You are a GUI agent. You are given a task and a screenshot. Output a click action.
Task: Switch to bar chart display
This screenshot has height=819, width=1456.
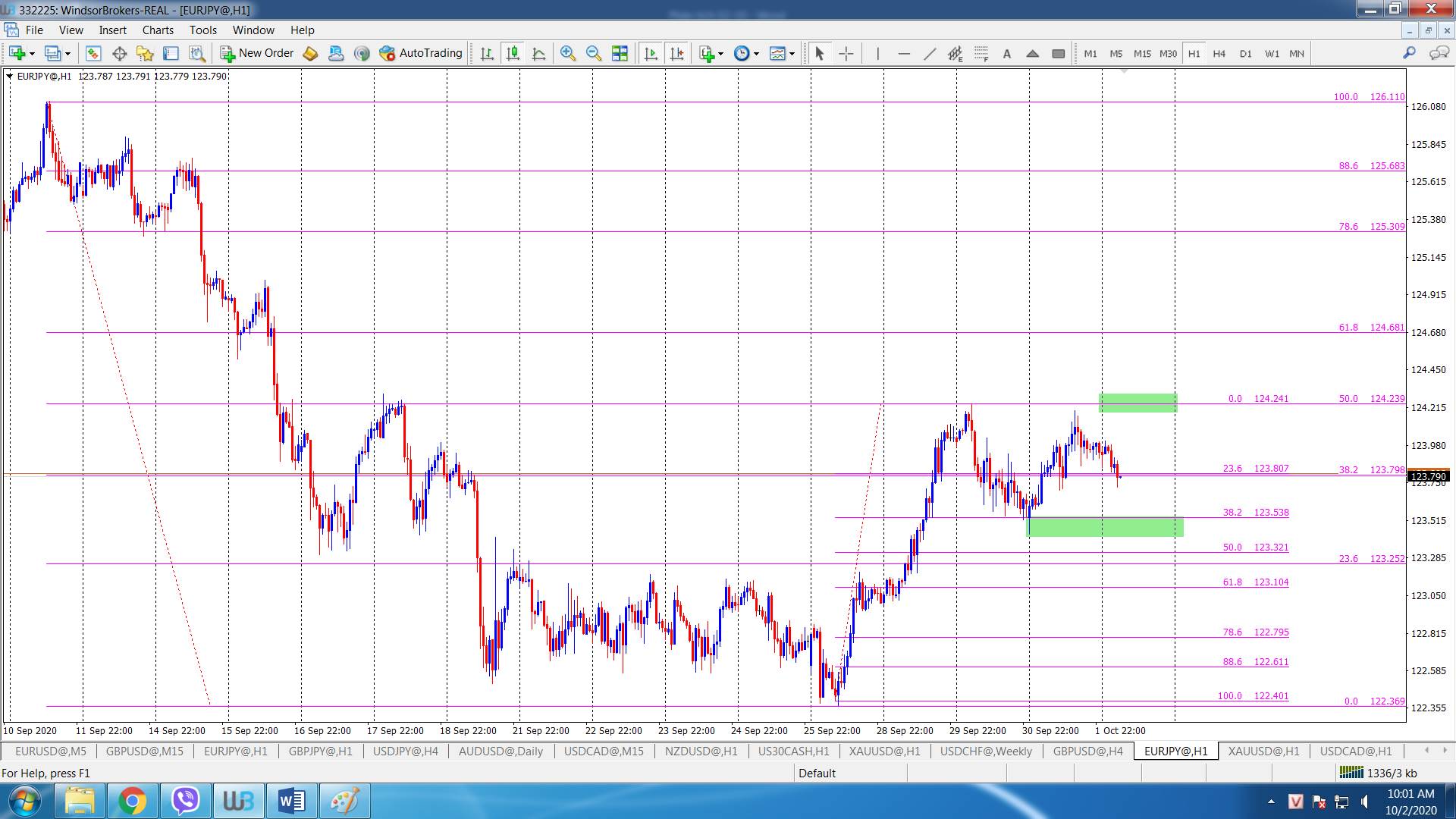(x=487, y=53)
